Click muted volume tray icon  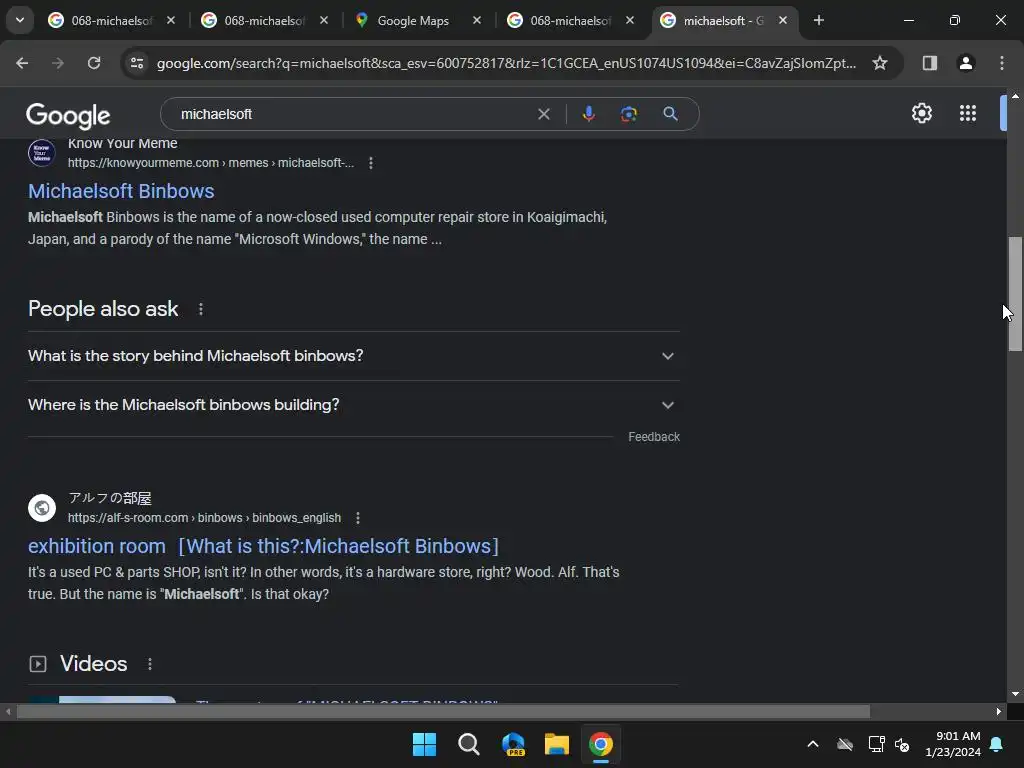pyautogui.click(x=902, y=744)
